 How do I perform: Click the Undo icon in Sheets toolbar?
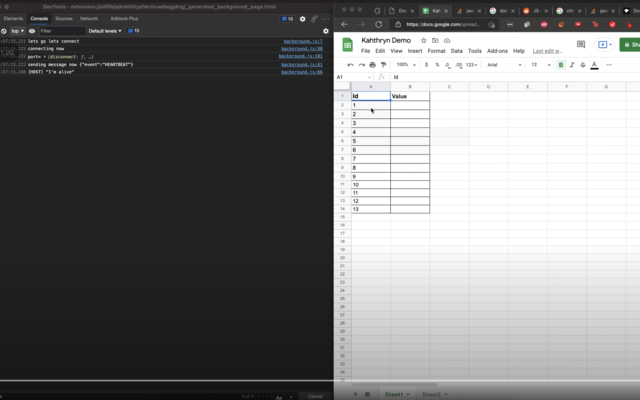349,65
